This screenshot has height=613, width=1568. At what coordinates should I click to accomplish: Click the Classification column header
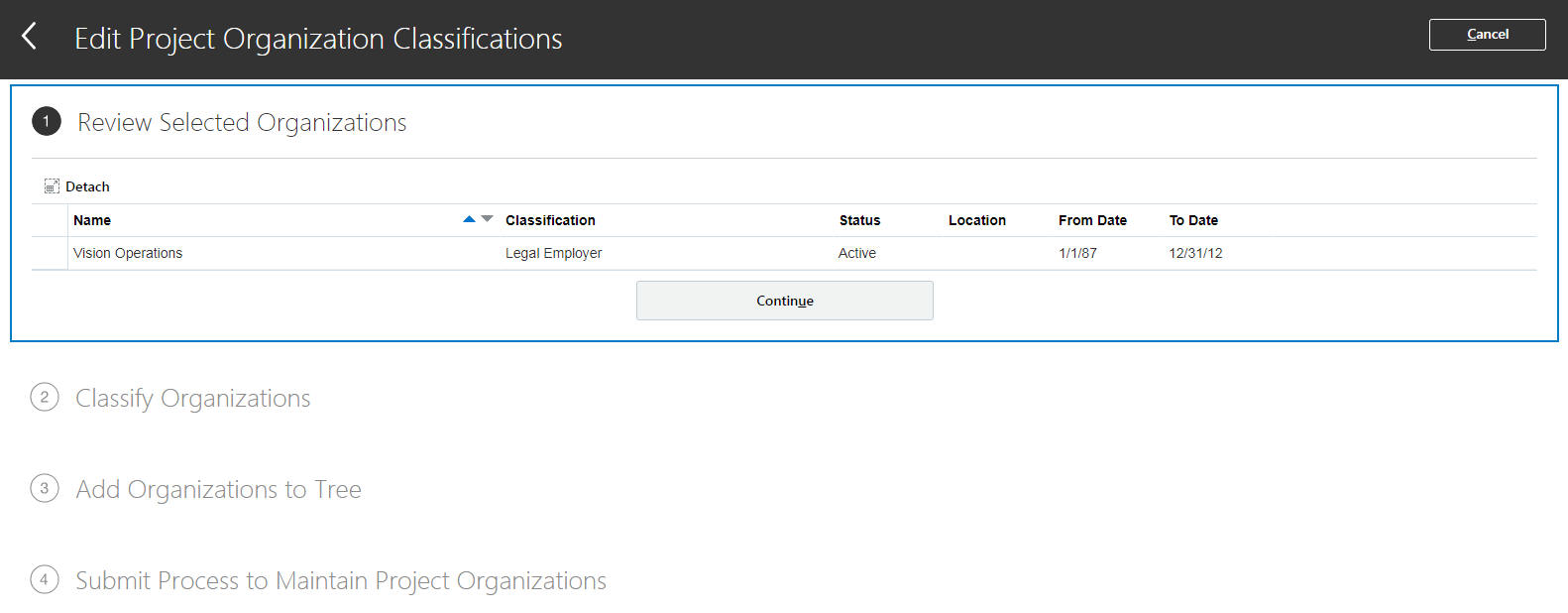pos(550,220)
